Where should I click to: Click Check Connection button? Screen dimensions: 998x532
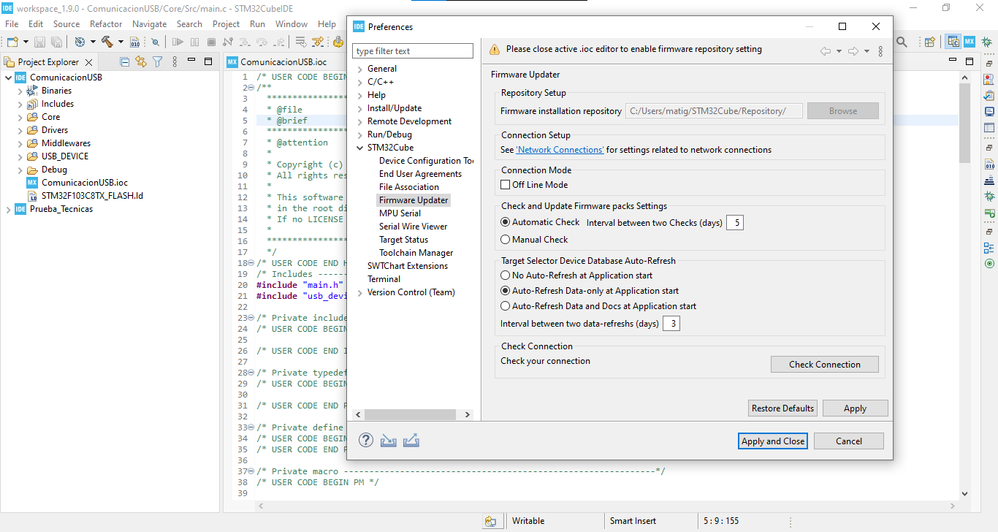coord(825,364)
